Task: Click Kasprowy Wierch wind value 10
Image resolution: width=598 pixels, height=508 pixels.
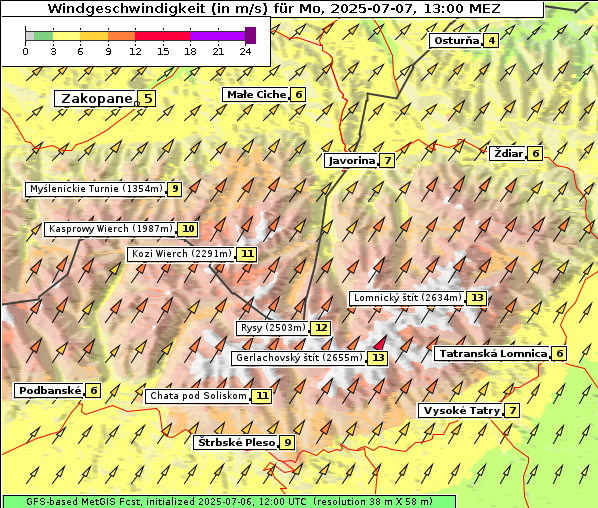Action: pyautogui.click(x=188, y=229)
